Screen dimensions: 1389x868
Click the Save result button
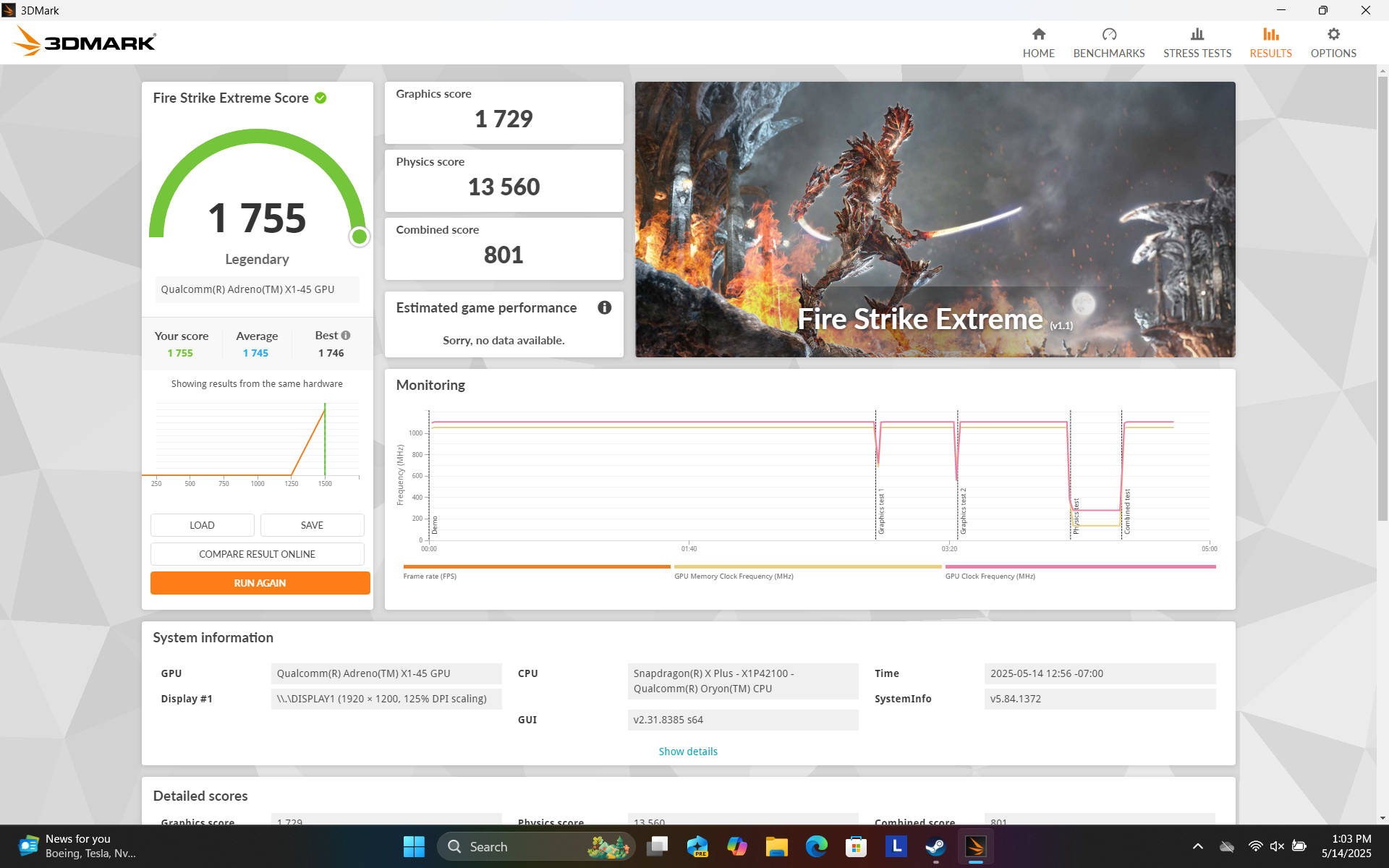pos(312,525)
